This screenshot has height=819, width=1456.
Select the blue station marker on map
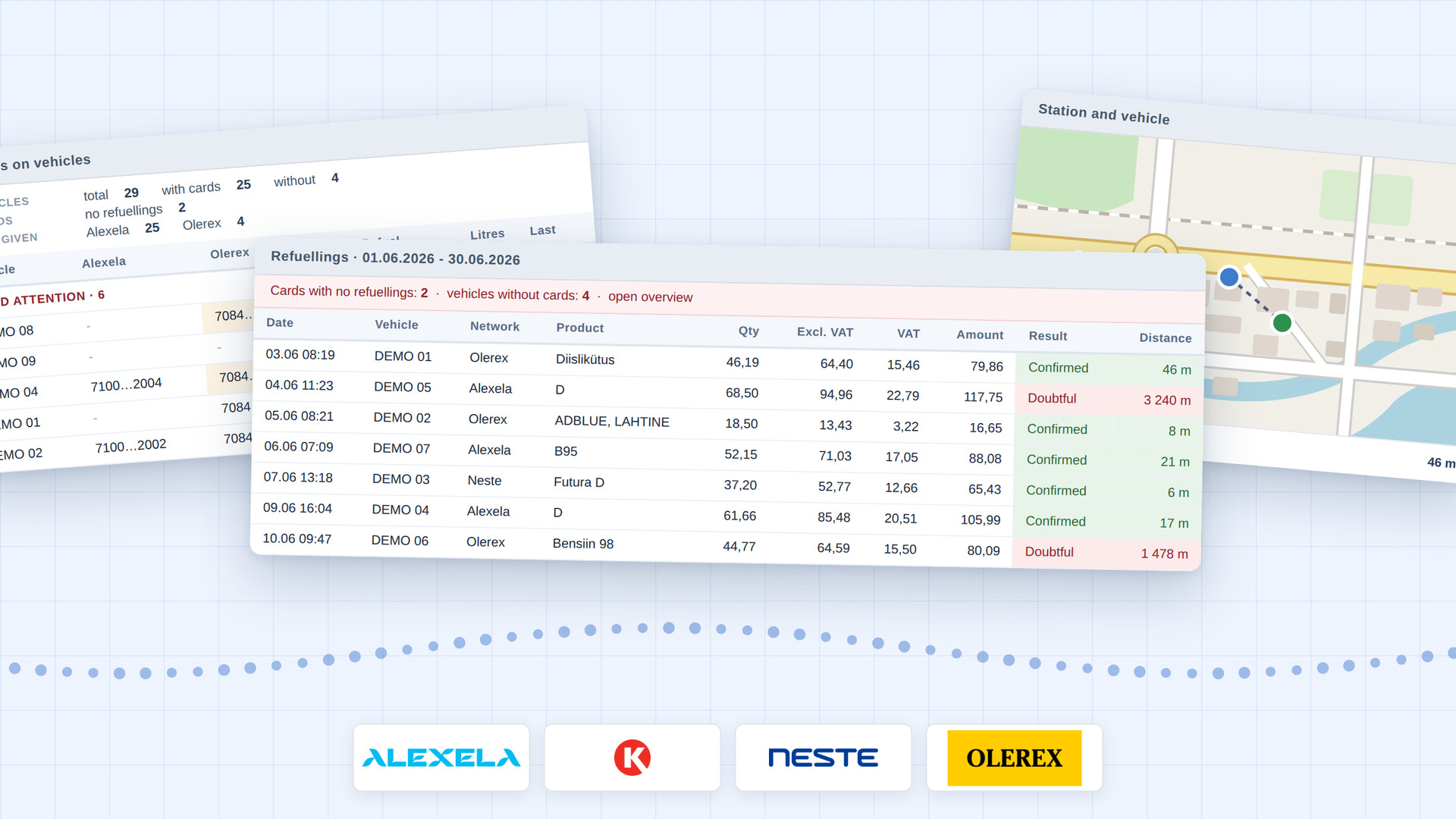point(1229,277)
